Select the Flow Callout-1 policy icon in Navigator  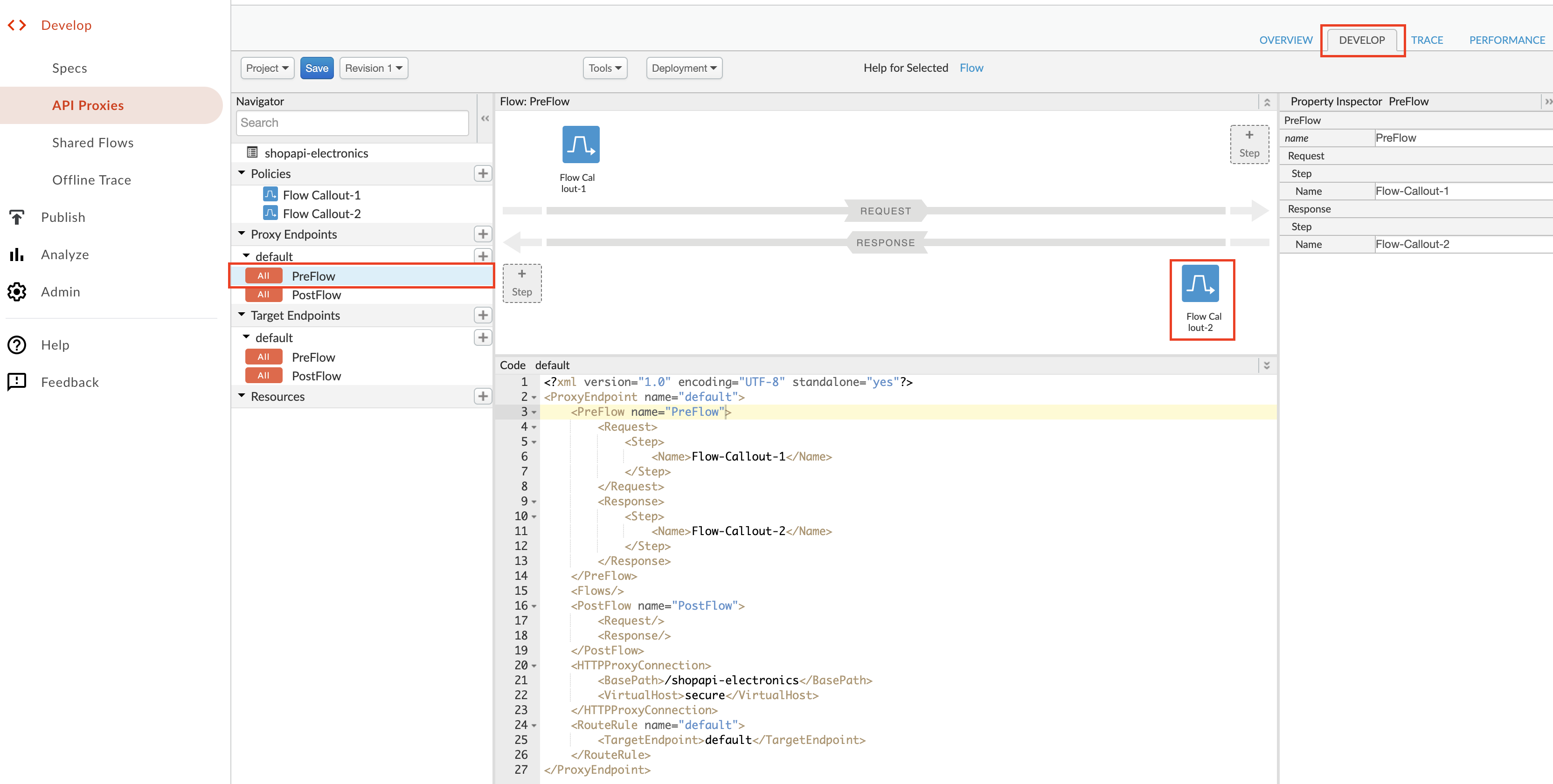270,195
